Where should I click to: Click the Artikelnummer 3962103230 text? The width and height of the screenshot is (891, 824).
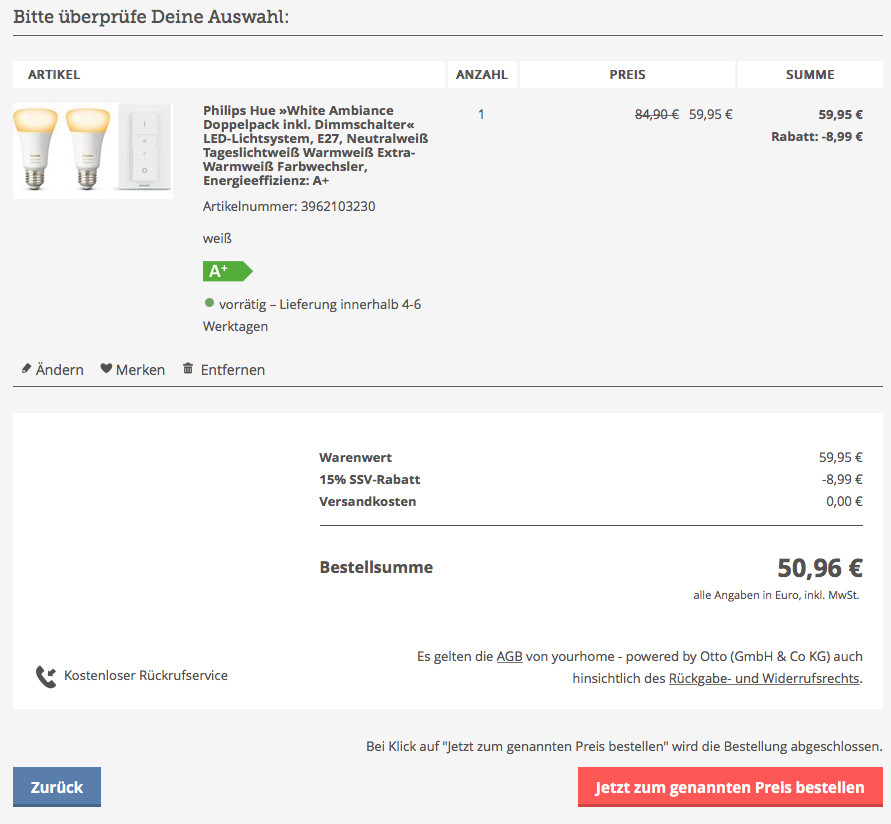click(288, 206)
